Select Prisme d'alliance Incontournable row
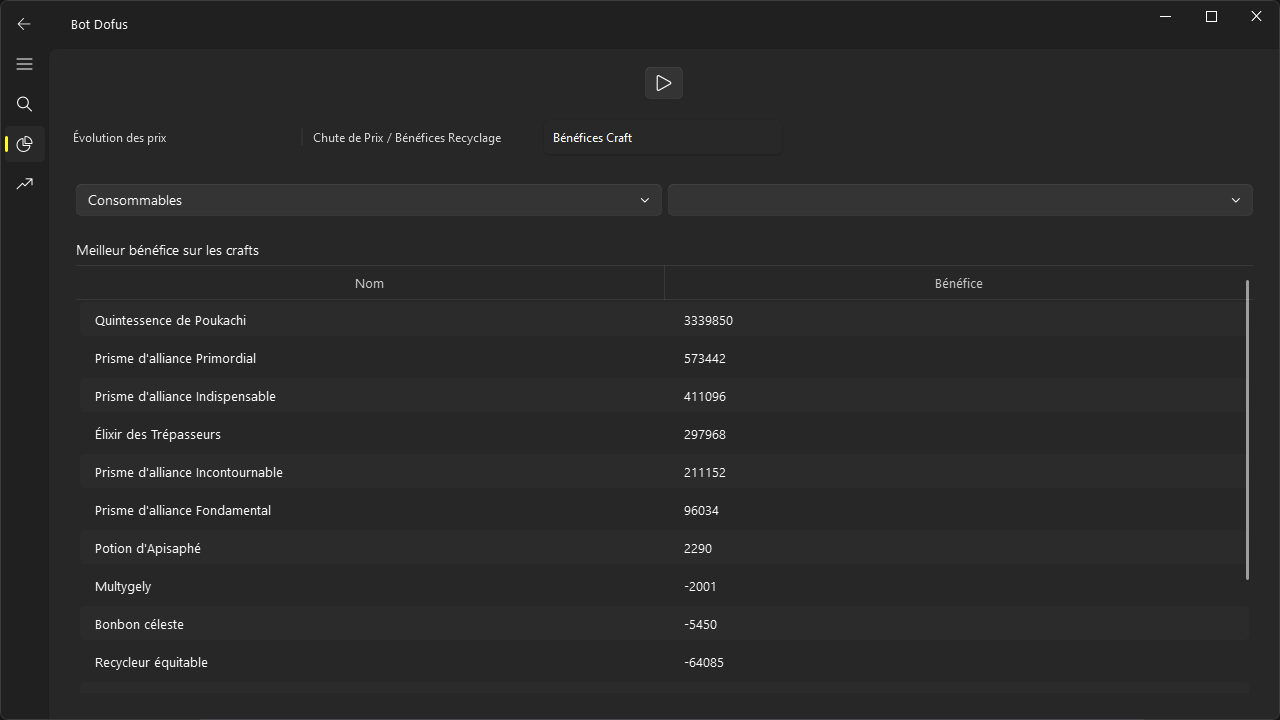This screenshot has width=1280, height=720. [x=663, y=472]
